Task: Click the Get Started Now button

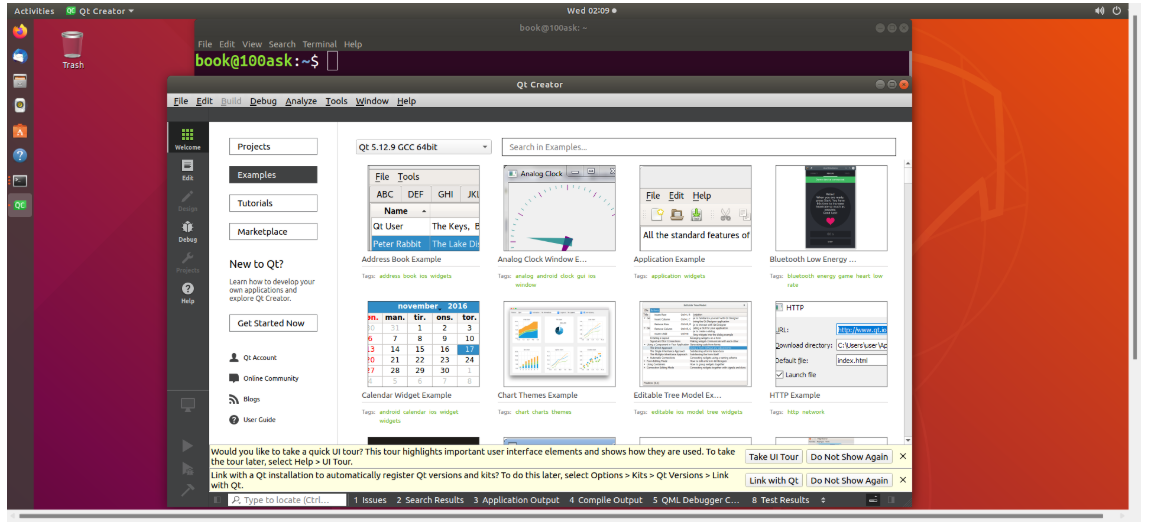Action: tap(273, 323)
